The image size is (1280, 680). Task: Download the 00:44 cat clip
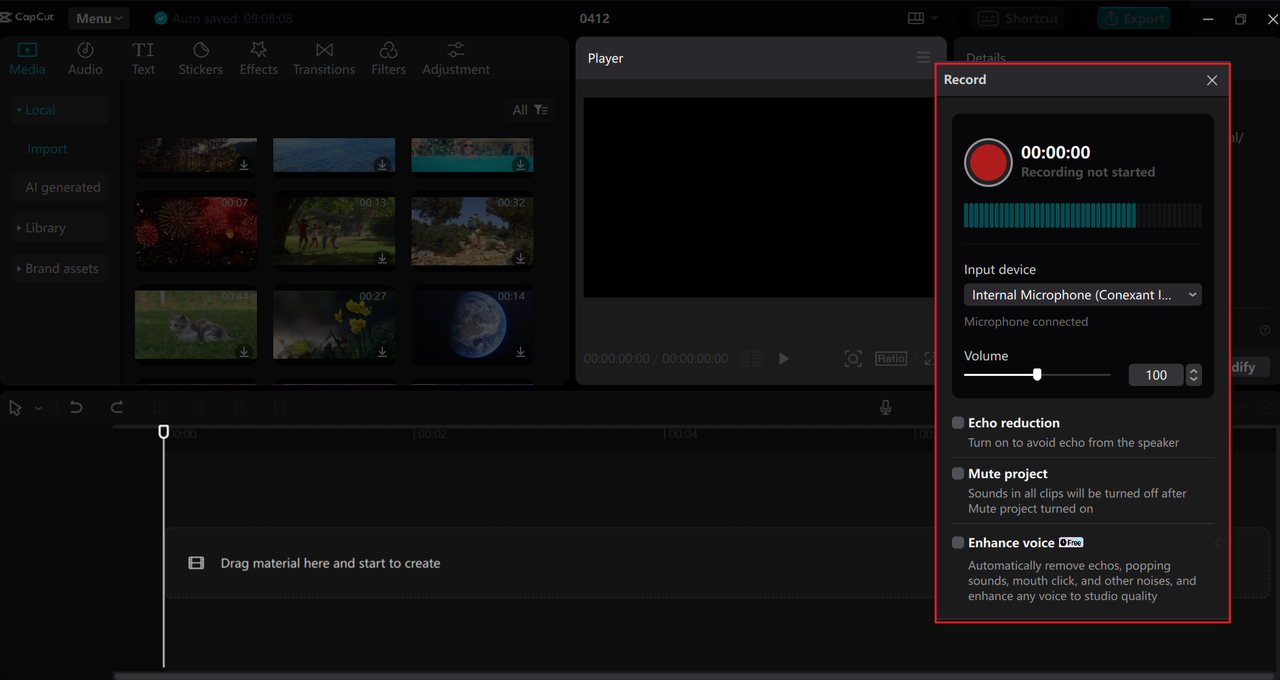244,352
